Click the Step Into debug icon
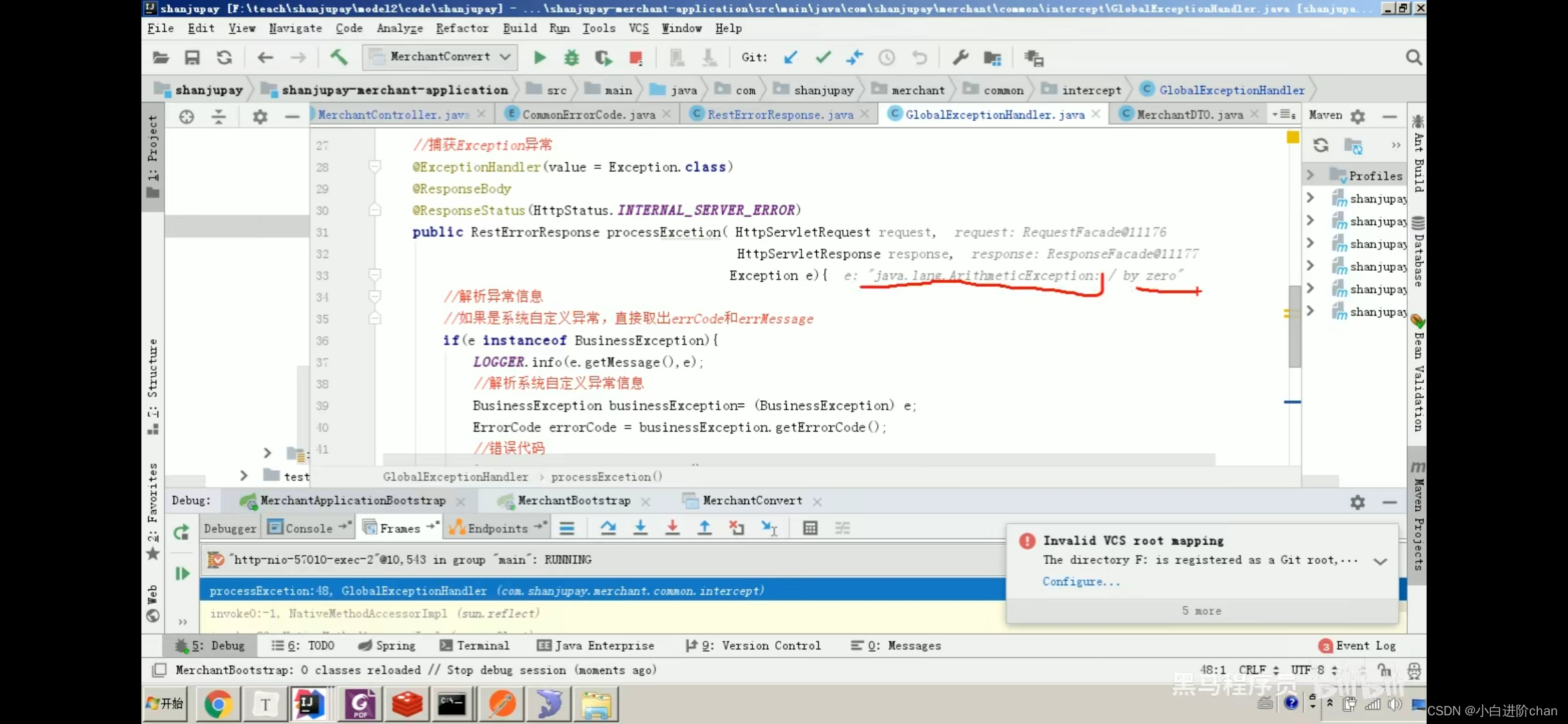Screen dimensions: 1568x724 pyautogui.click(x=640, y=528)
